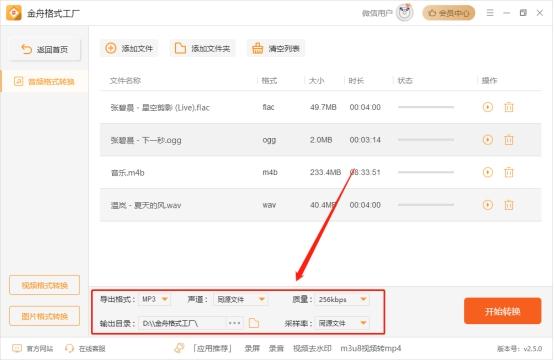
Task: Expand the 质量 256kbps dropdown
Action: point(342,299)
